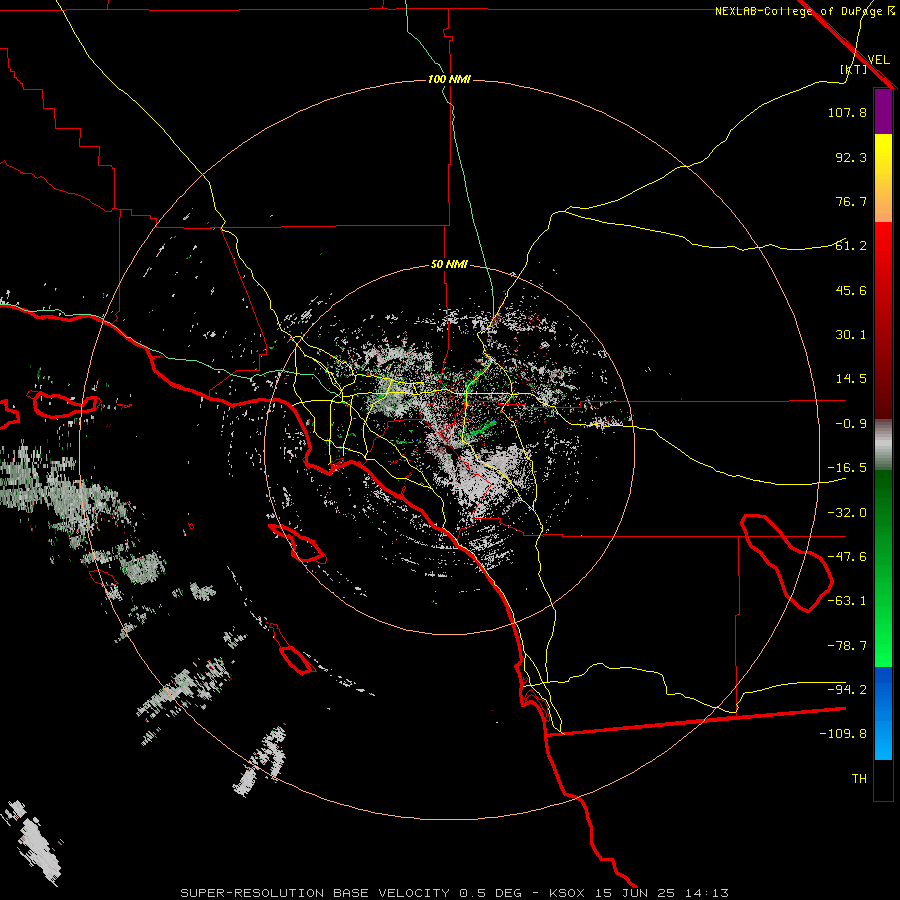Click the -47.6 value on the velocity scale
Viewport: 900px width, 900px height.
[847, 557]
